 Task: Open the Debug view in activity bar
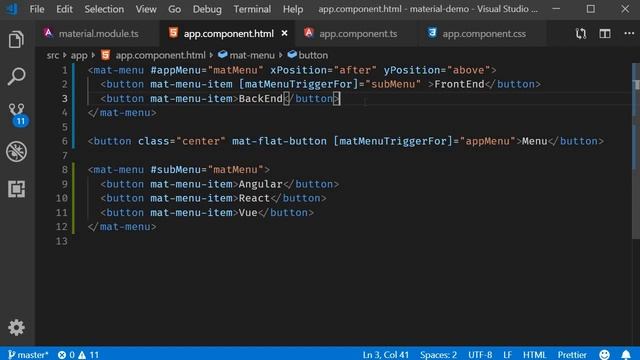pos(16,151)
